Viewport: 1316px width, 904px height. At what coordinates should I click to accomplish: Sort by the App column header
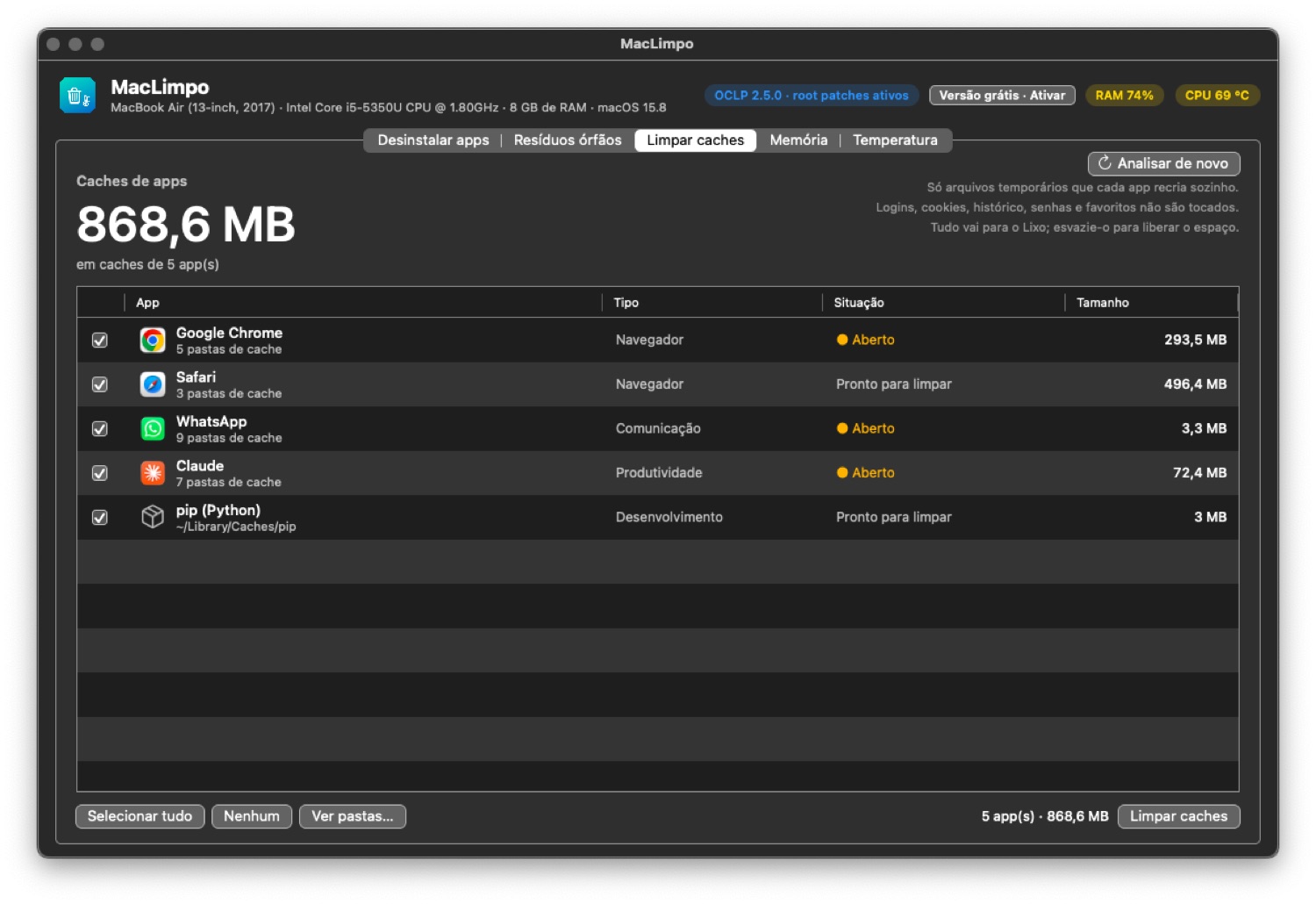[363, 303]
